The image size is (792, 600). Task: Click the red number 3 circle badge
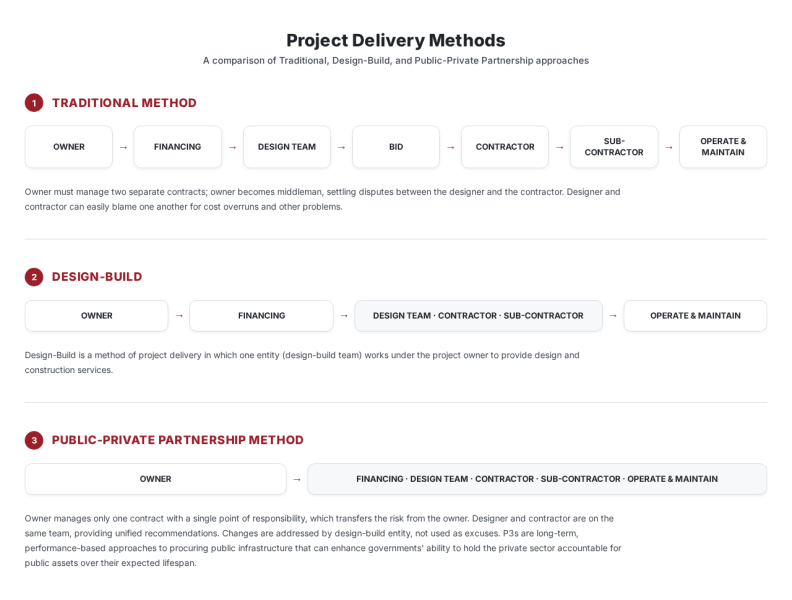[34, 440]
